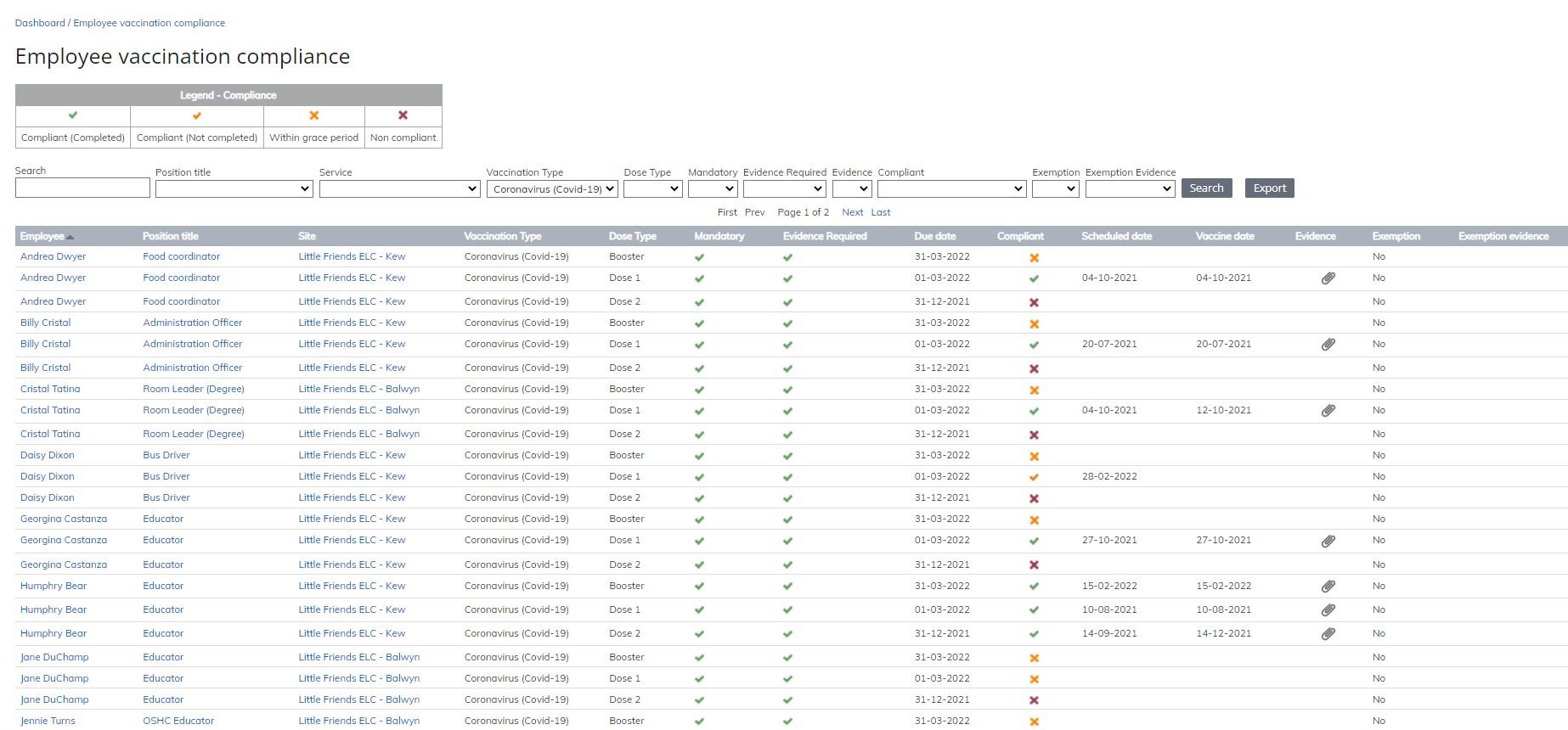Click non compliant cross for Andrea Dwyer Dose 2
Viewport: 1568px width, 730px height.
pyautogui.click(x=1034, y=302)
